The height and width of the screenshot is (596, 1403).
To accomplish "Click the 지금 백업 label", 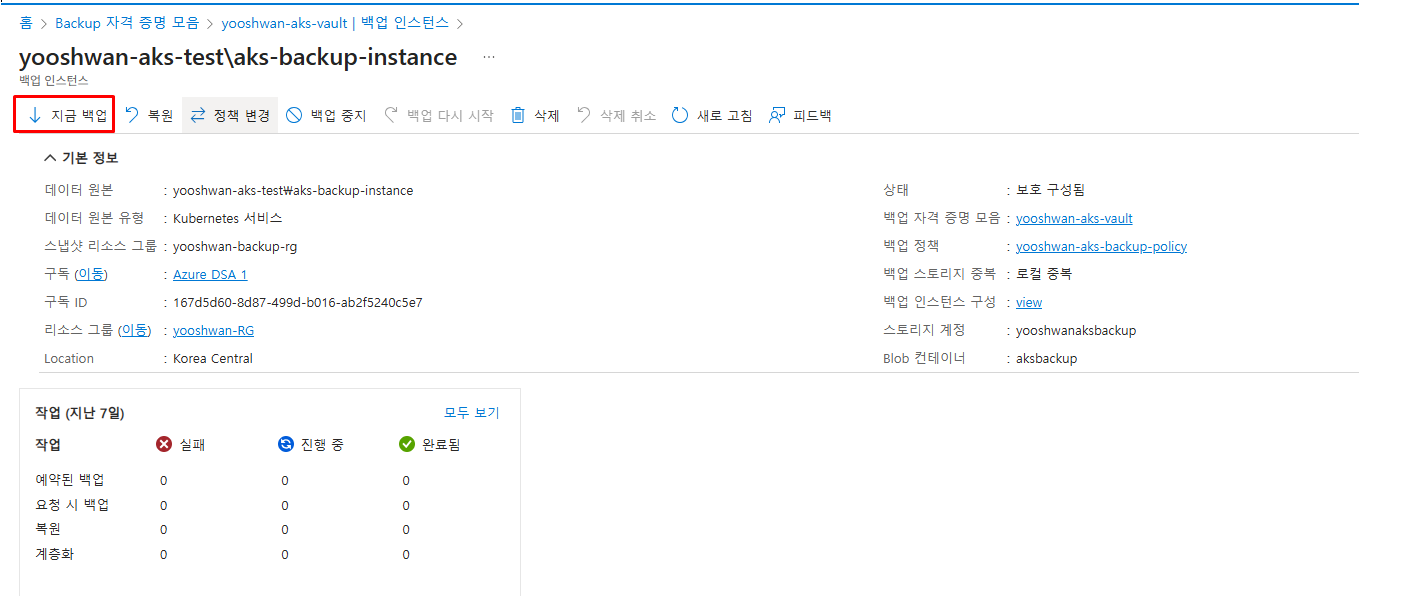I will click(79, 115).
